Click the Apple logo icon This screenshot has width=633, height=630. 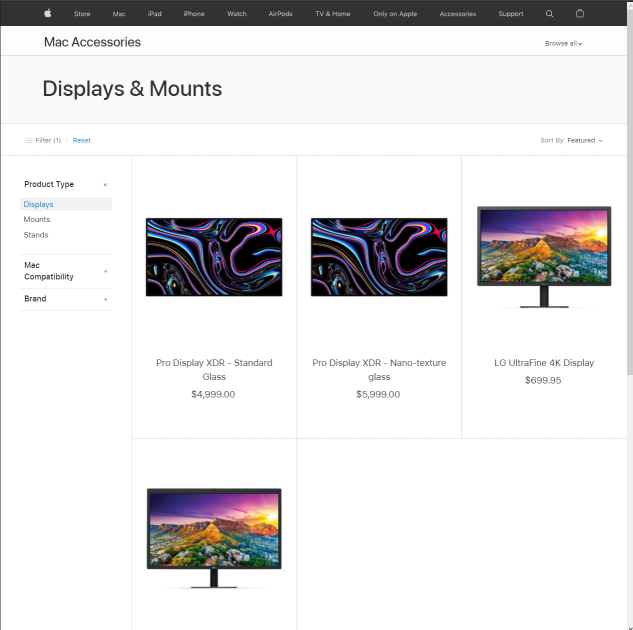(x=47, y=14)
